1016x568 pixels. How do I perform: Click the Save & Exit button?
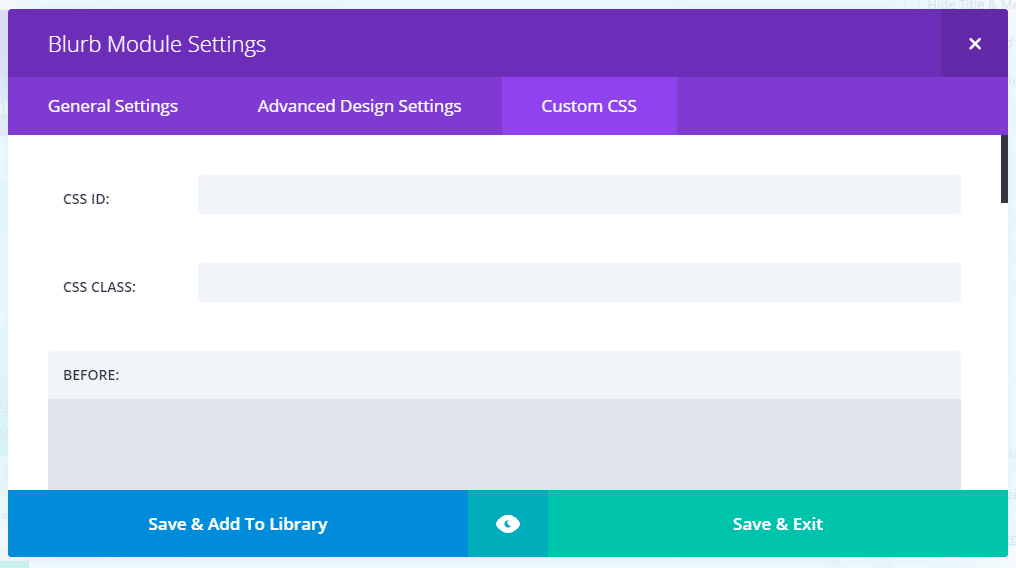778,523
